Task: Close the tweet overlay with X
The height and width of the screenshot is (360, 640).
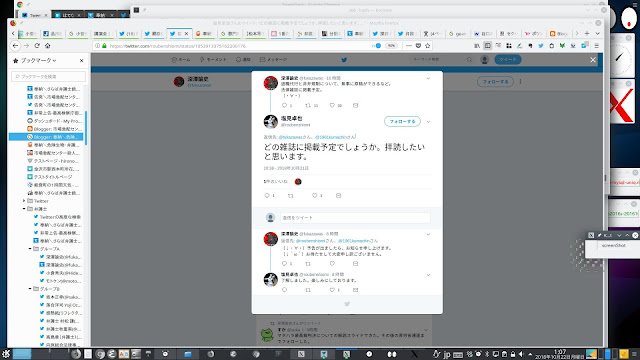Action: [x=593, y=60]
